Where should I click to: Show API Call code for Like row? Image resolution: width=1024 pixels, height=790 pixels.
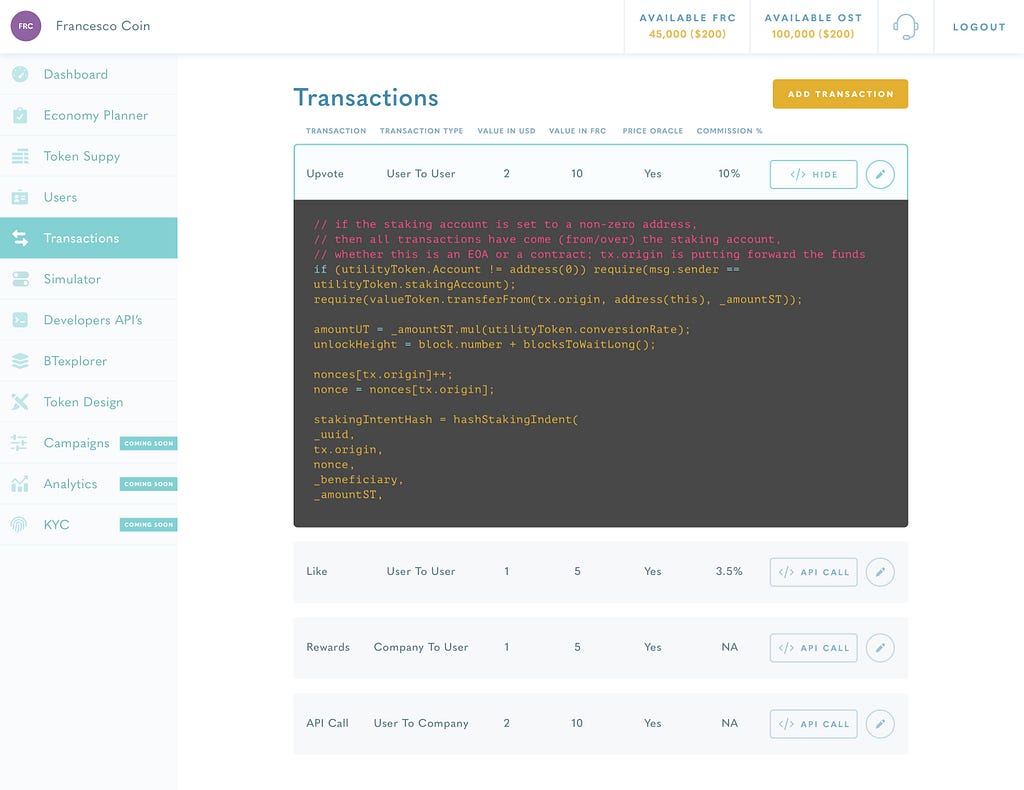pyautogui.click(x=813, y=572)
